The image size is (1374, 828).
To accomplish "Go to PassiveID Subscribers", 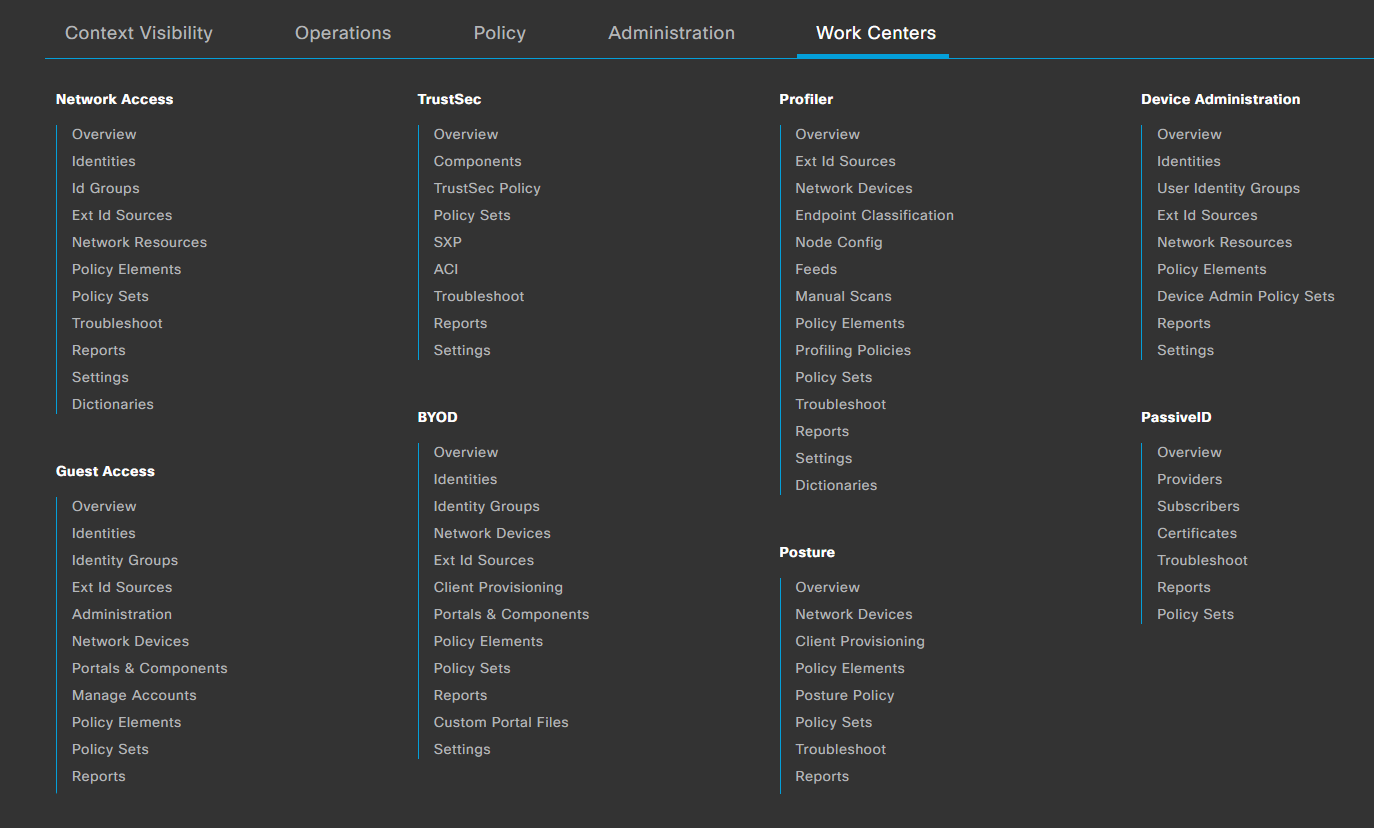I will 1198,506.
